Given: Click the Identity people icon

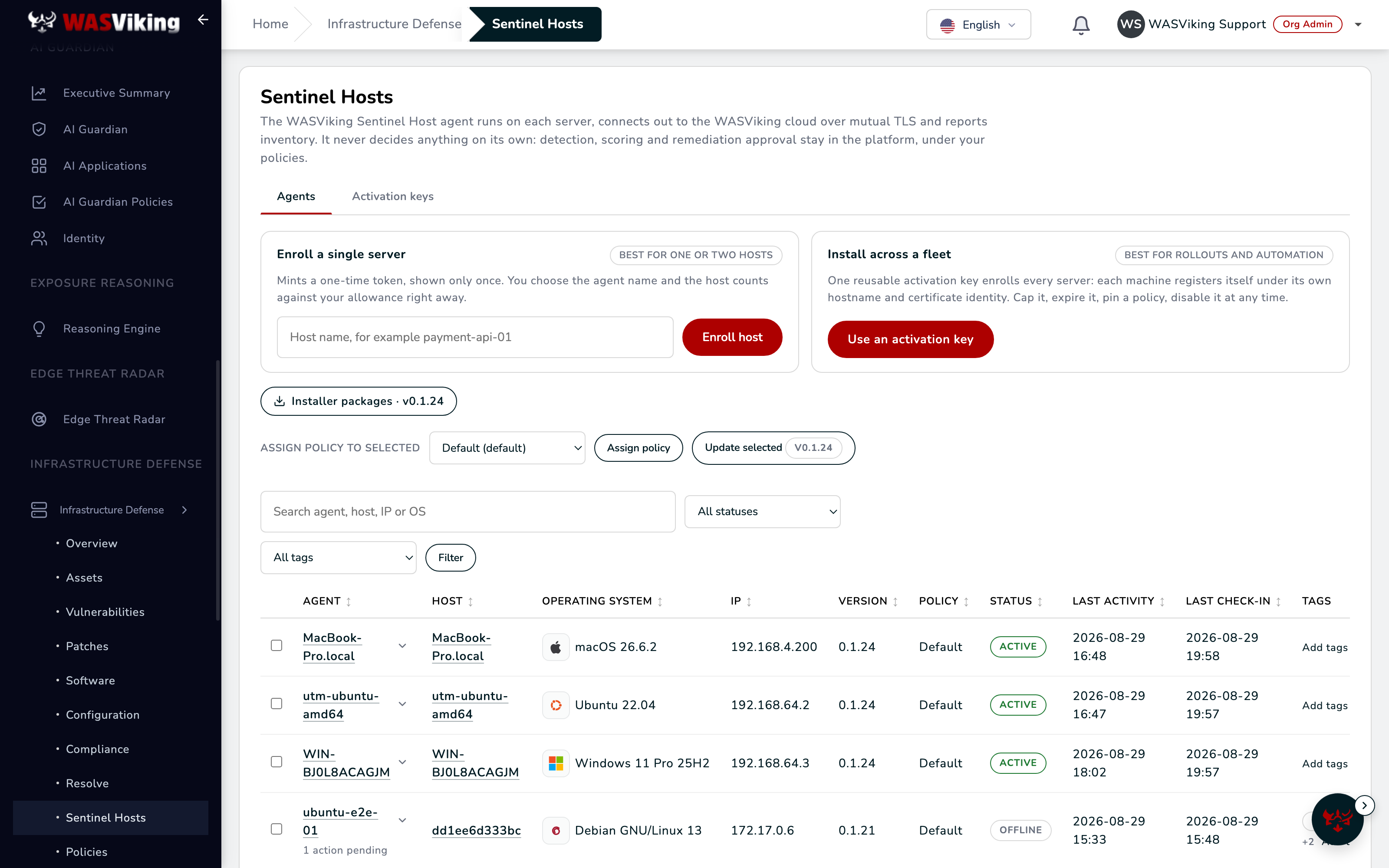Looking at the screenshot, I should (x=39, y=238).
